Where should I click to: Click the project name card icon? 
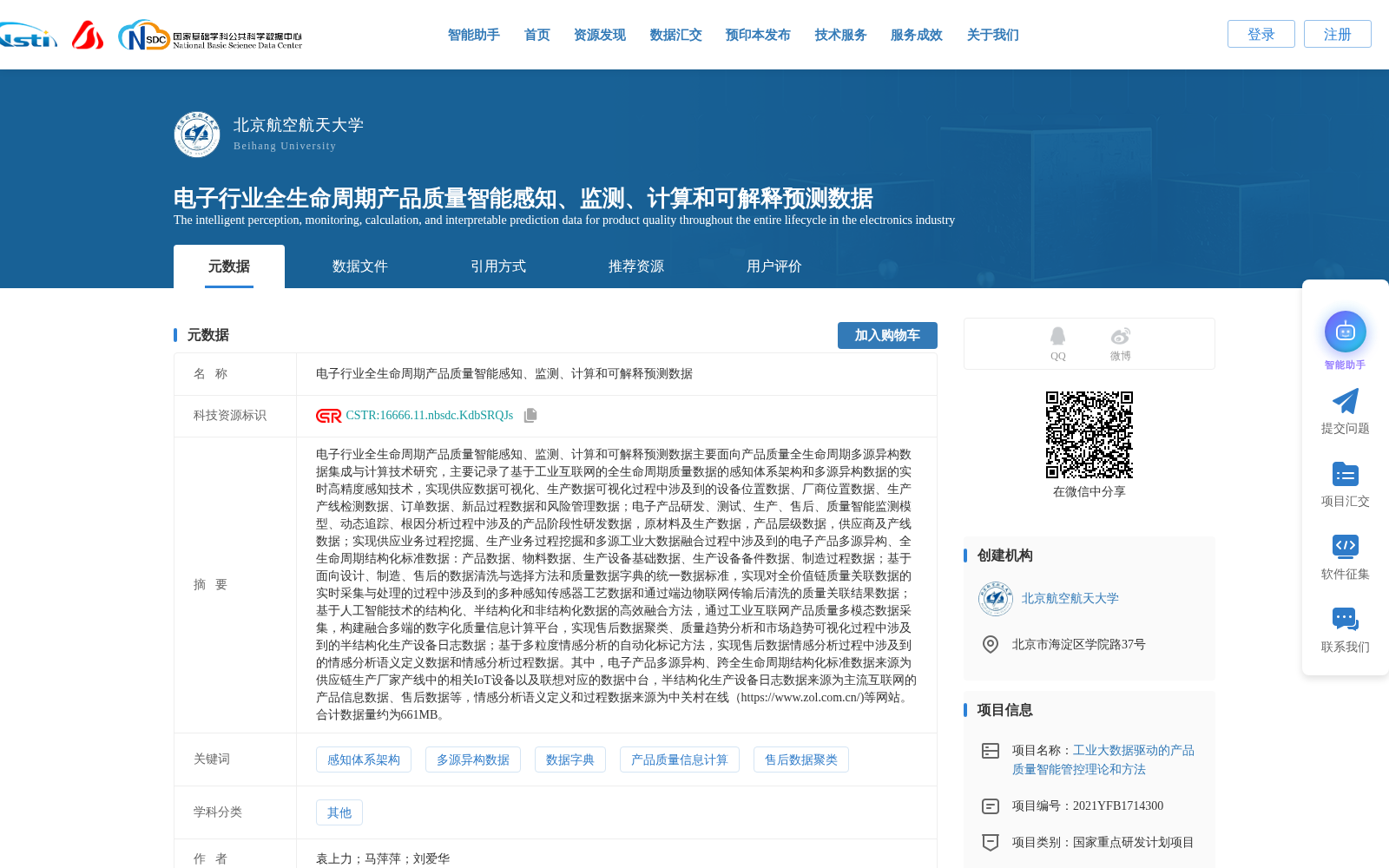pos(991,751)
